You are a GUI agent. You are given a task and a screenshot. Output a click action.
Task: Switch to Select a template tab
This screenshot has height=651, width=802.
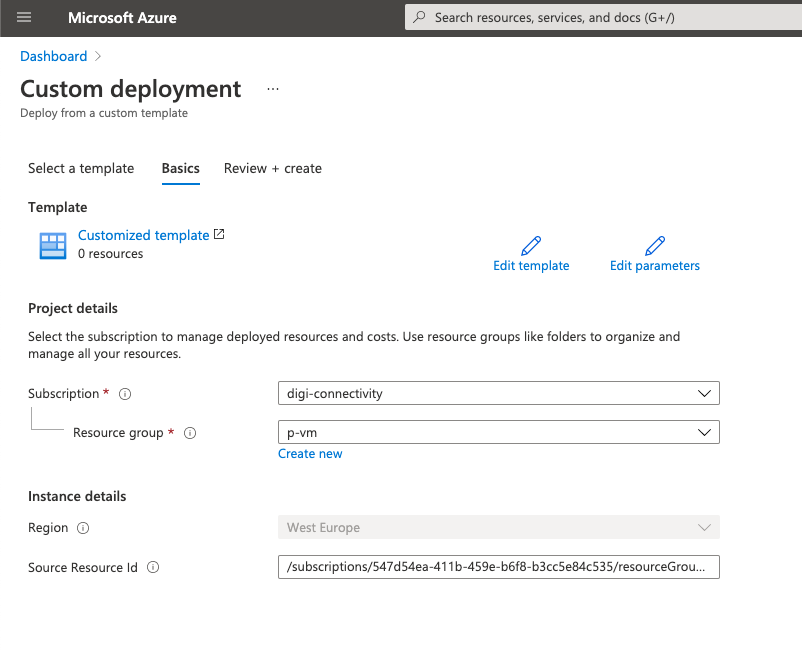pyautogui.click(x=81, y=168)
